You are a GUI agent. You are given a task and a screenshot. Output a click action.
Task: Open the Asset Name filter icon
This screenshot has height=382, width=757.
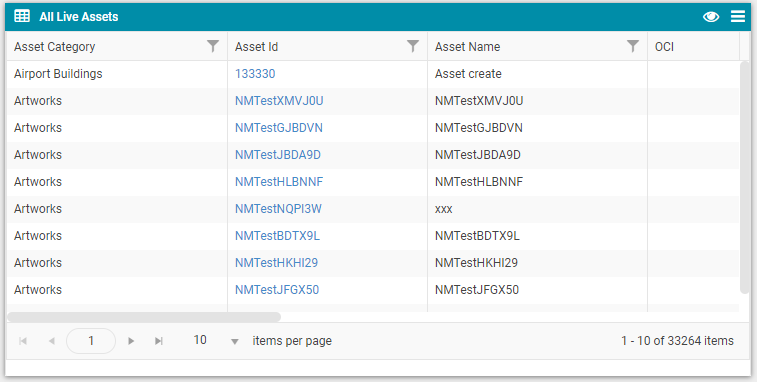click(633, 46)
